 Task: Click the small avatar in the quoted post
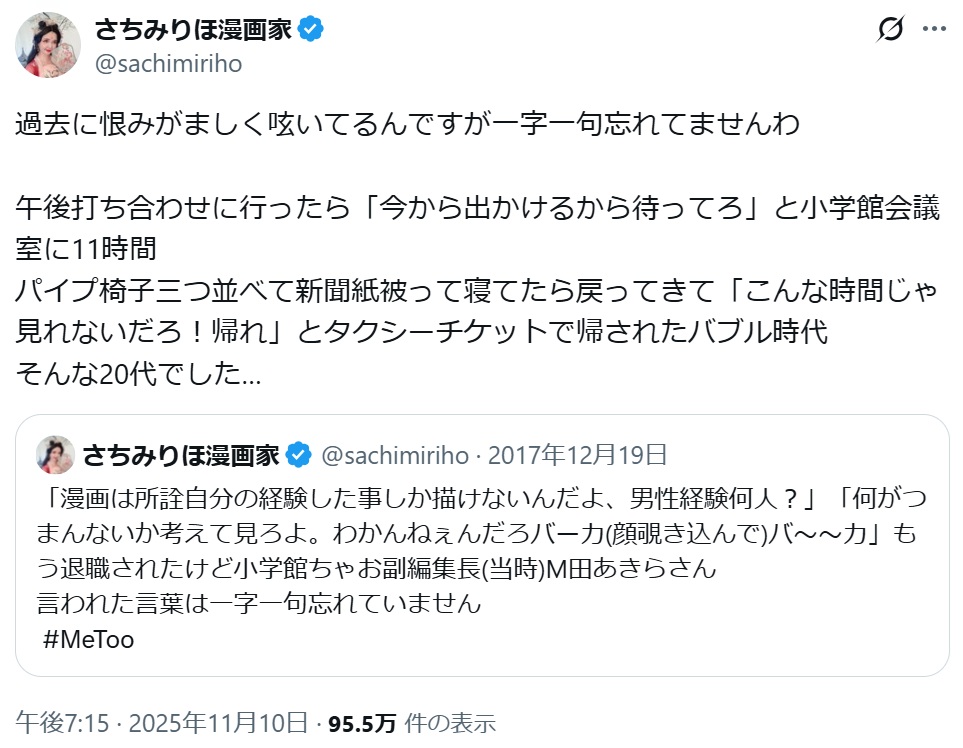pyautogui.click(x=56, y=455)
